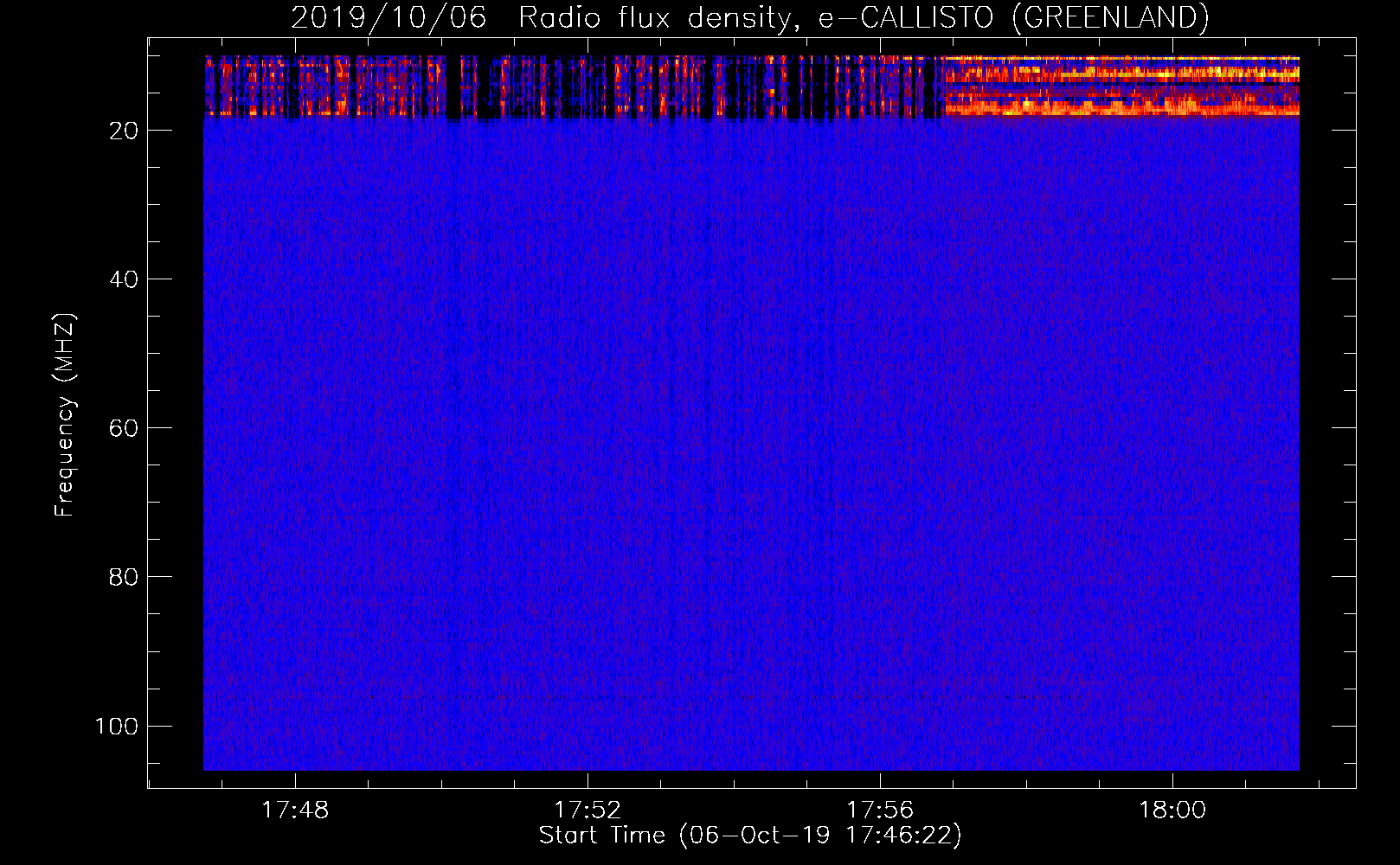The height and width of the screenshot is (865, 1400).
Task: Click the "Frequency (MHZ)" axis label
Action: coord(65,414)
